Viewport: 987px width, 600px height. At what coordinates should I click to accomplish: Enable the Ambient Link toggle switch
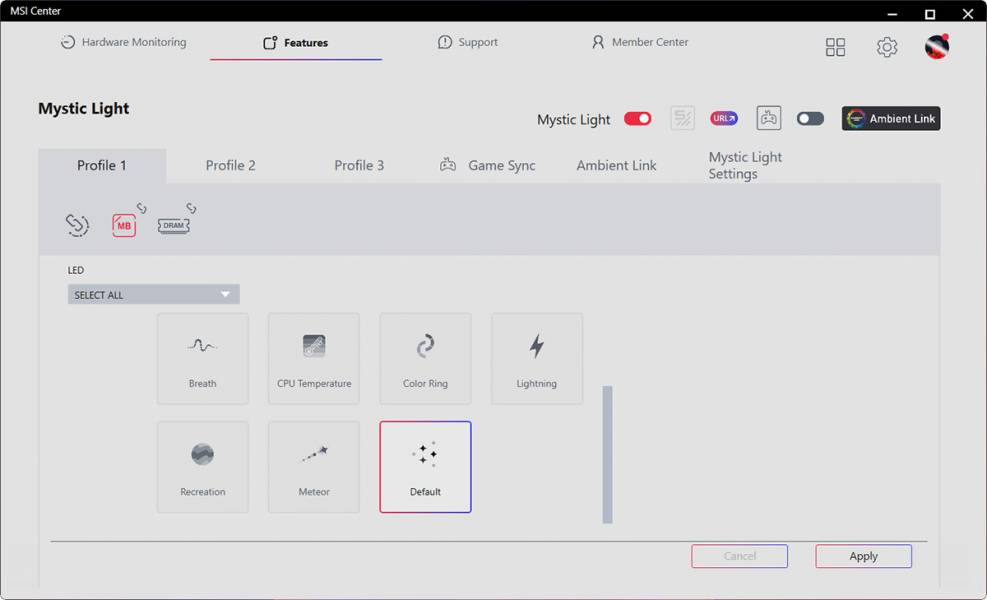tap(810, 119)
